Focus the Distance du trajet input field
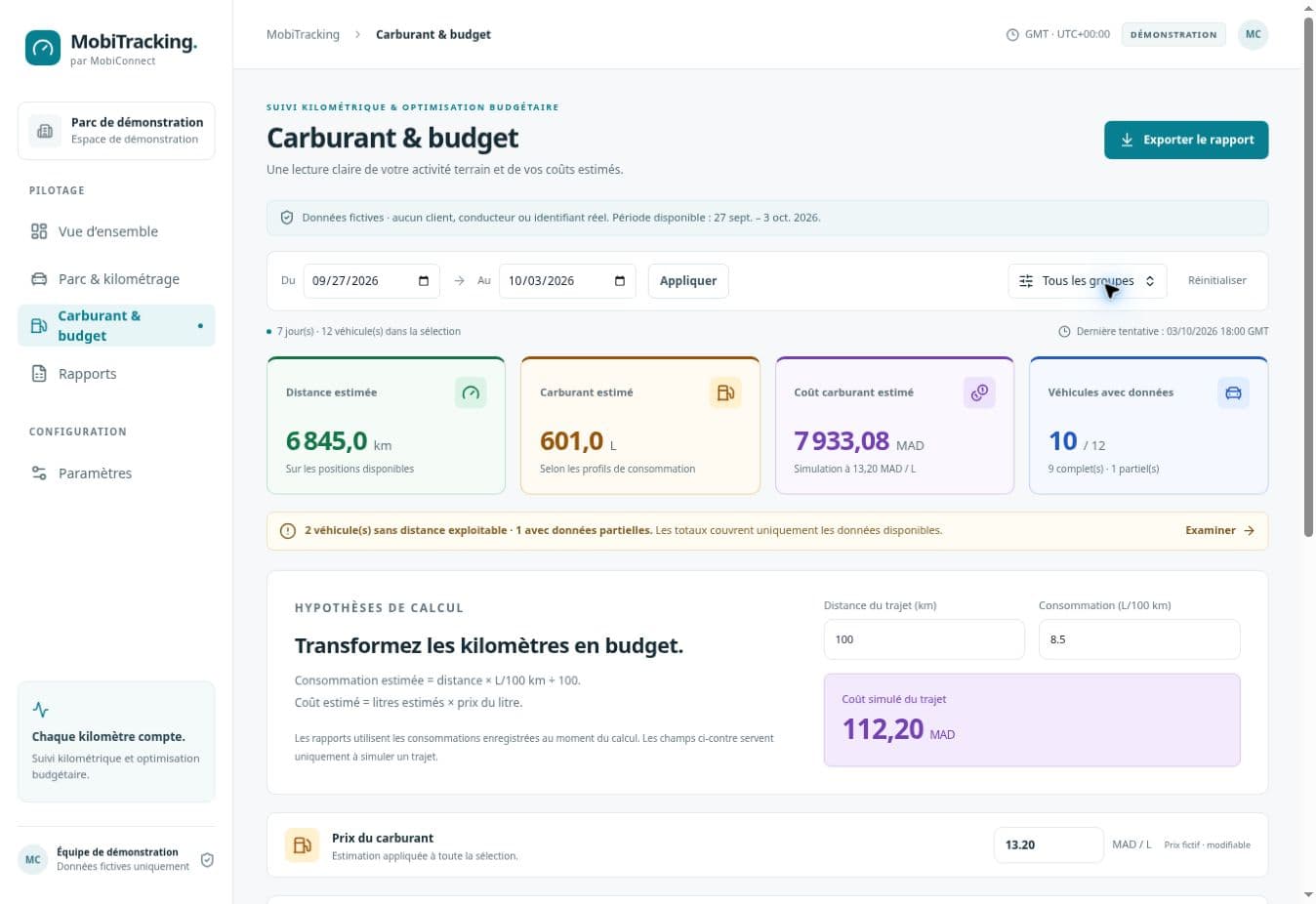This screenshot has width=1316, height=904. click(925, 639)
